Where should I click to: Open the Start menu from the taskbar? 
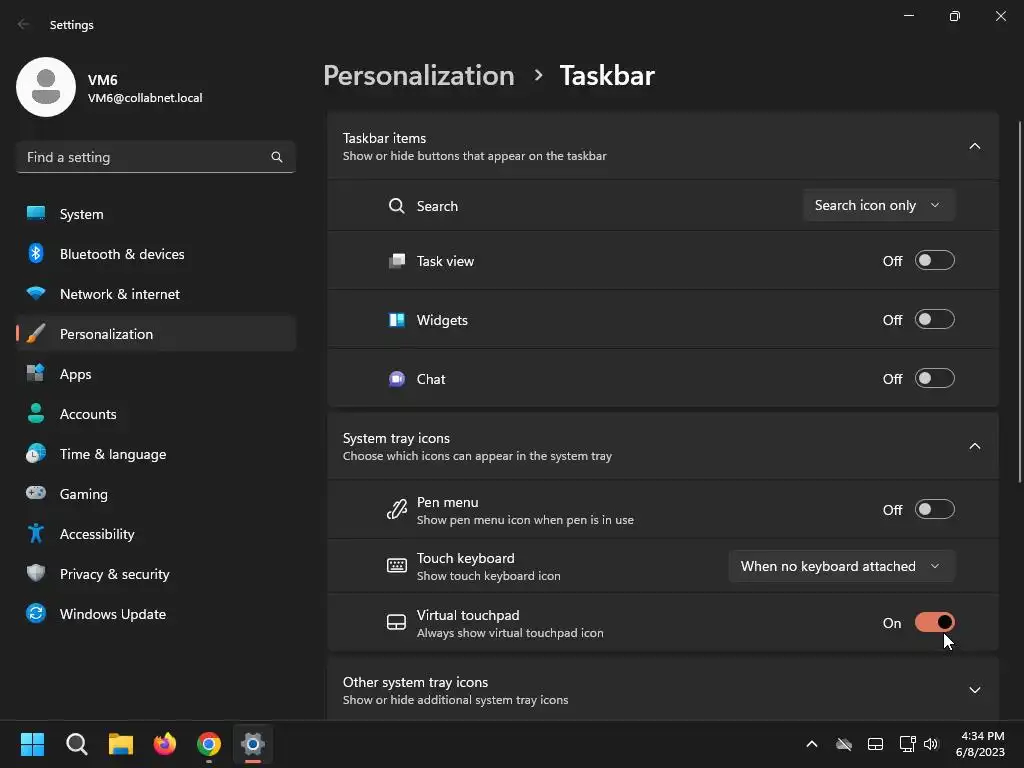point(32,744)
